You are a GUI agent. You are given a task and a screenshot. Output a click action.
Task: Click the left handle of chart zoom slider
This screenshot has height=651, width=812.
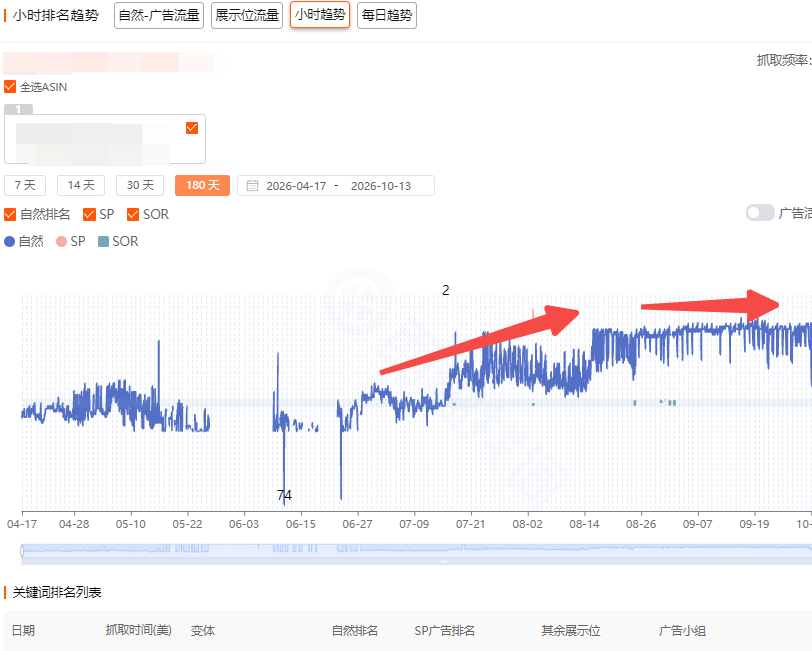pos(22,551)
